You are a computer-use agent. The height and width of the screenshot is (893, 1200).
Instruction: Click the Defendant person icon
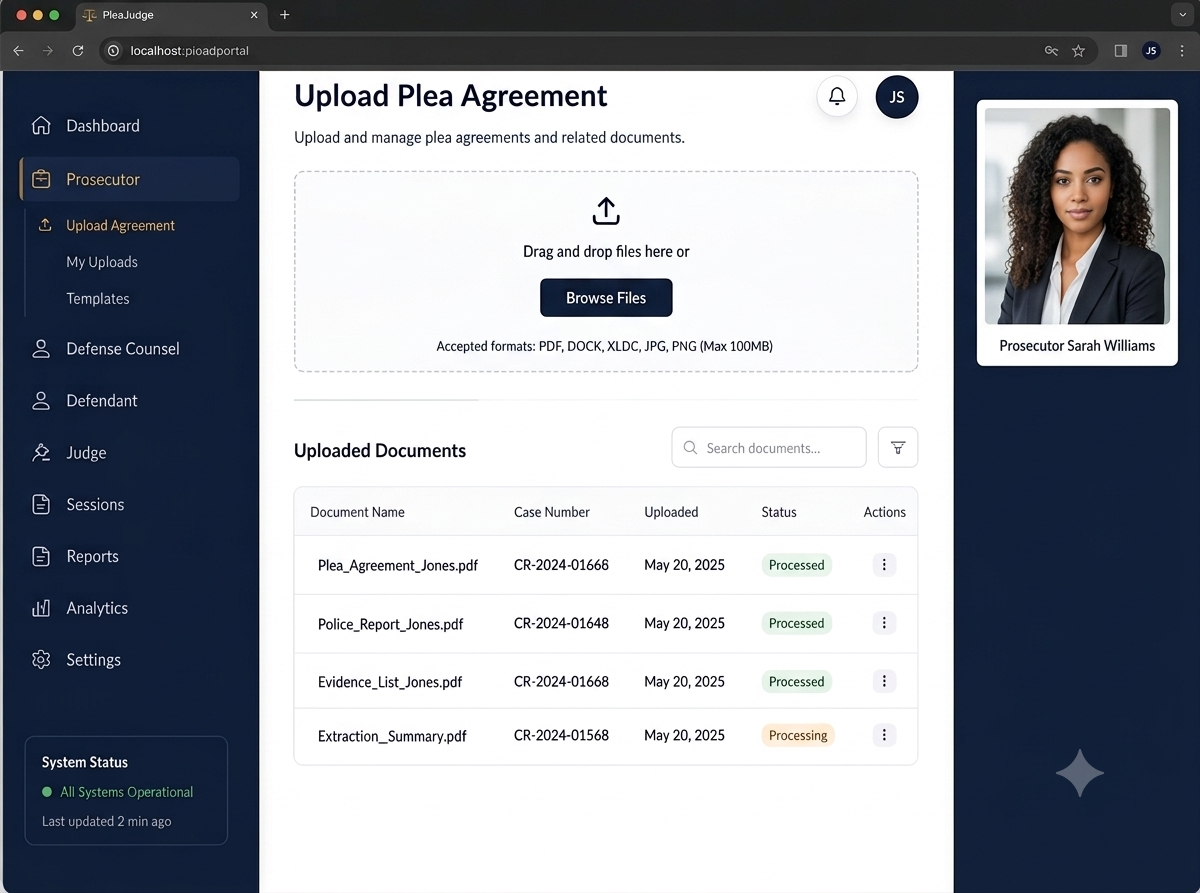pos(41,401)
